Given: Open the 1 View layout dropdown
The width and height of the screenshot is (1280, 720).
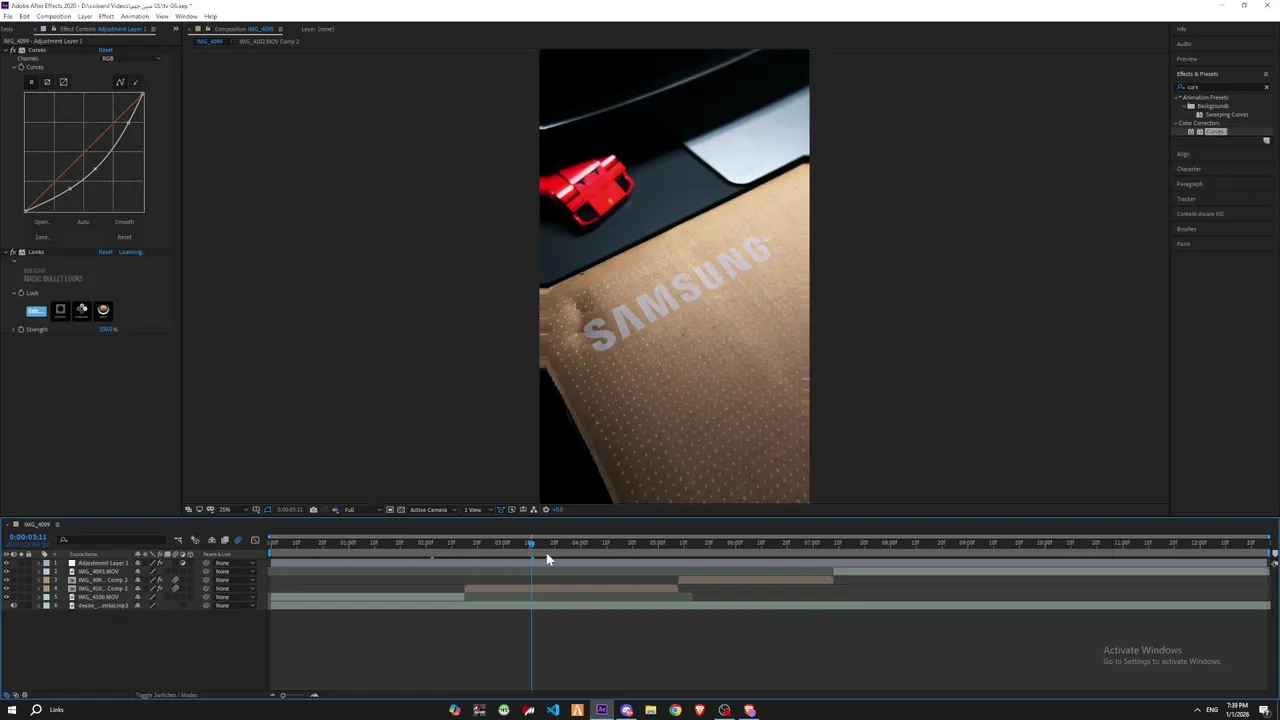Looking at the screenshot, I should click(x=477, y=510).
